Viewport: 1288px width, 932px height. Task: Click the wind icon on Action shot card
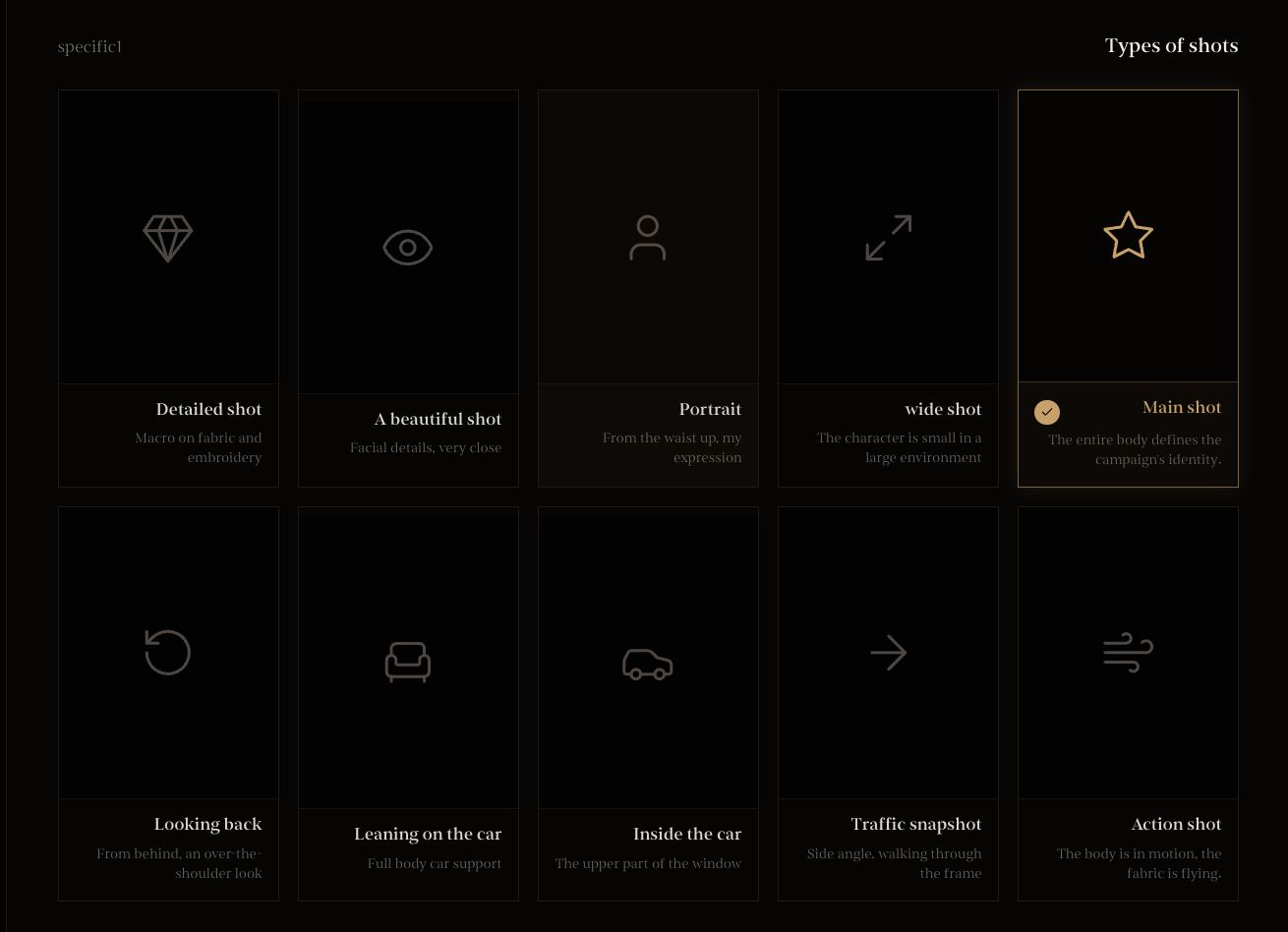tap(1128, 652)
